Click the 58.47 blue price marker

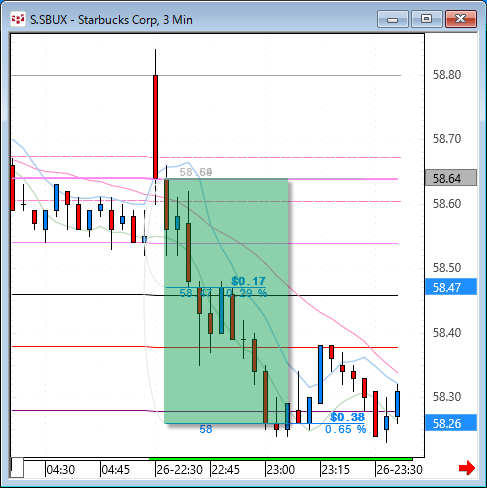(x=451, y=287)
